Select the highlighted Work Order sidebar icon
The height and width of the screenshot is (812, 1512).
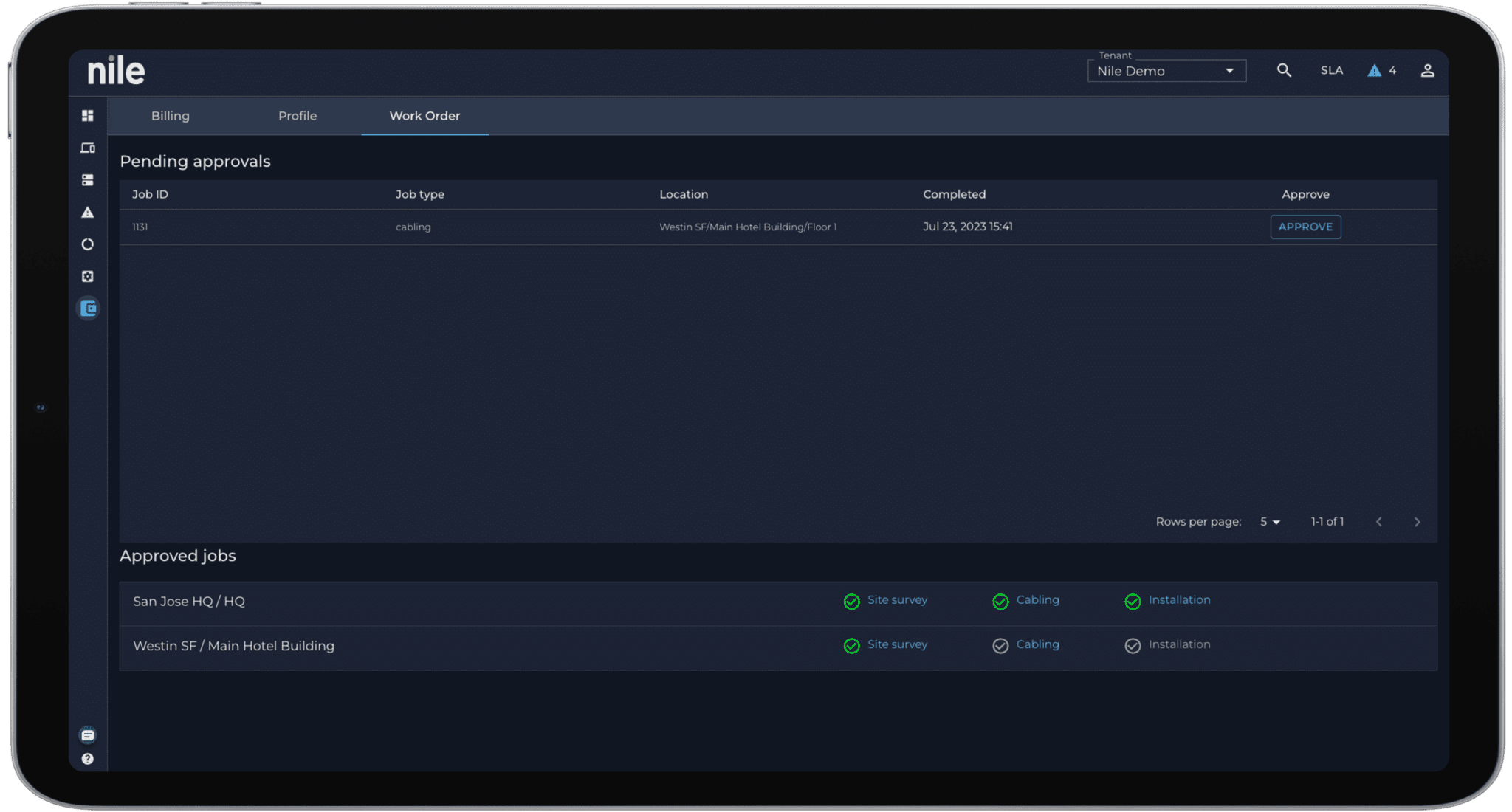[88, 309]
